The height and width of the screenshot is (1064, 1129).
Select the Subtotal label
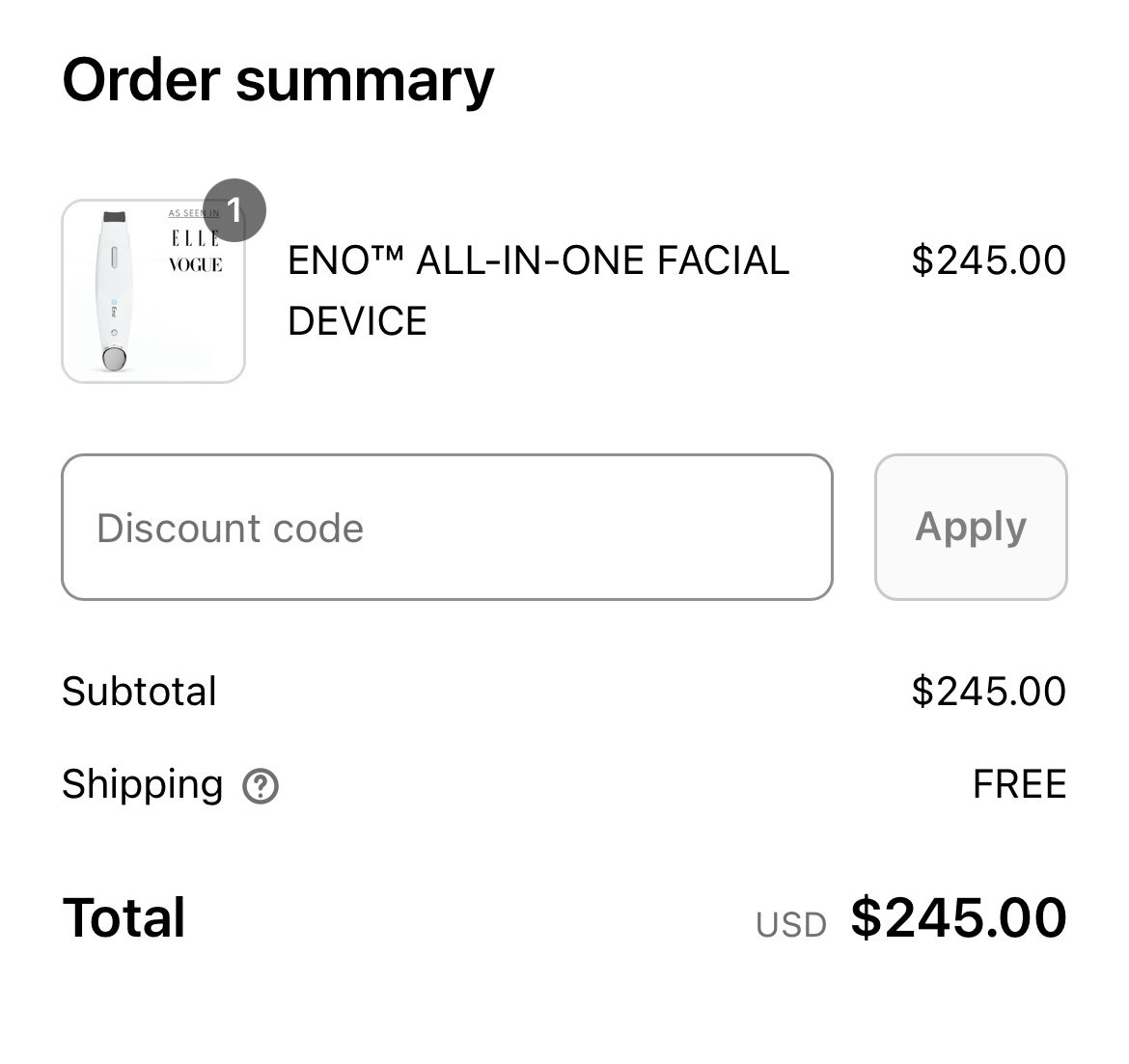[139, 691]
